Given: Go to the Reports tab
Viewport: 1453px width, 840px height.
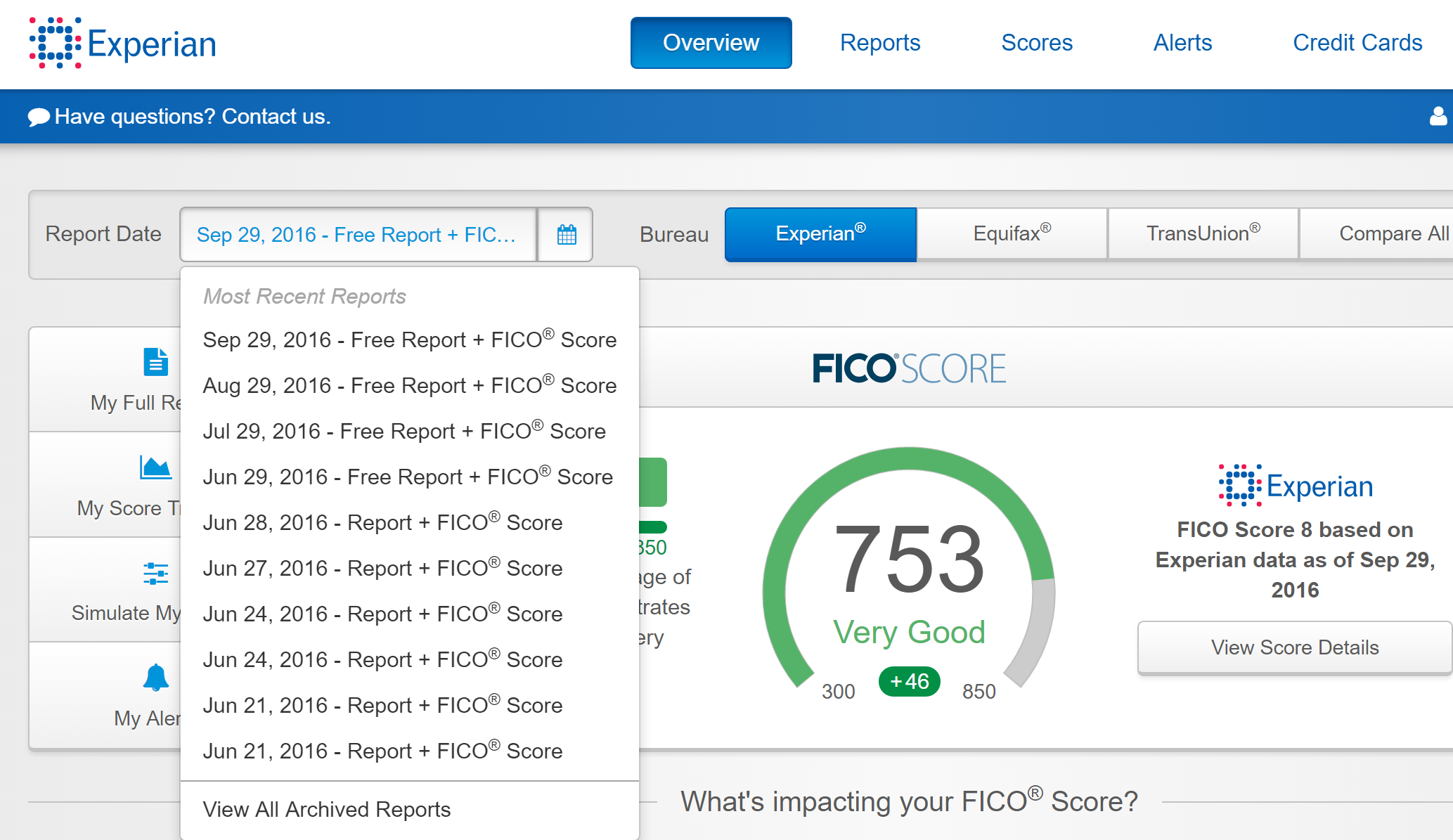Looking at the screenshot, I should point(879,43).
